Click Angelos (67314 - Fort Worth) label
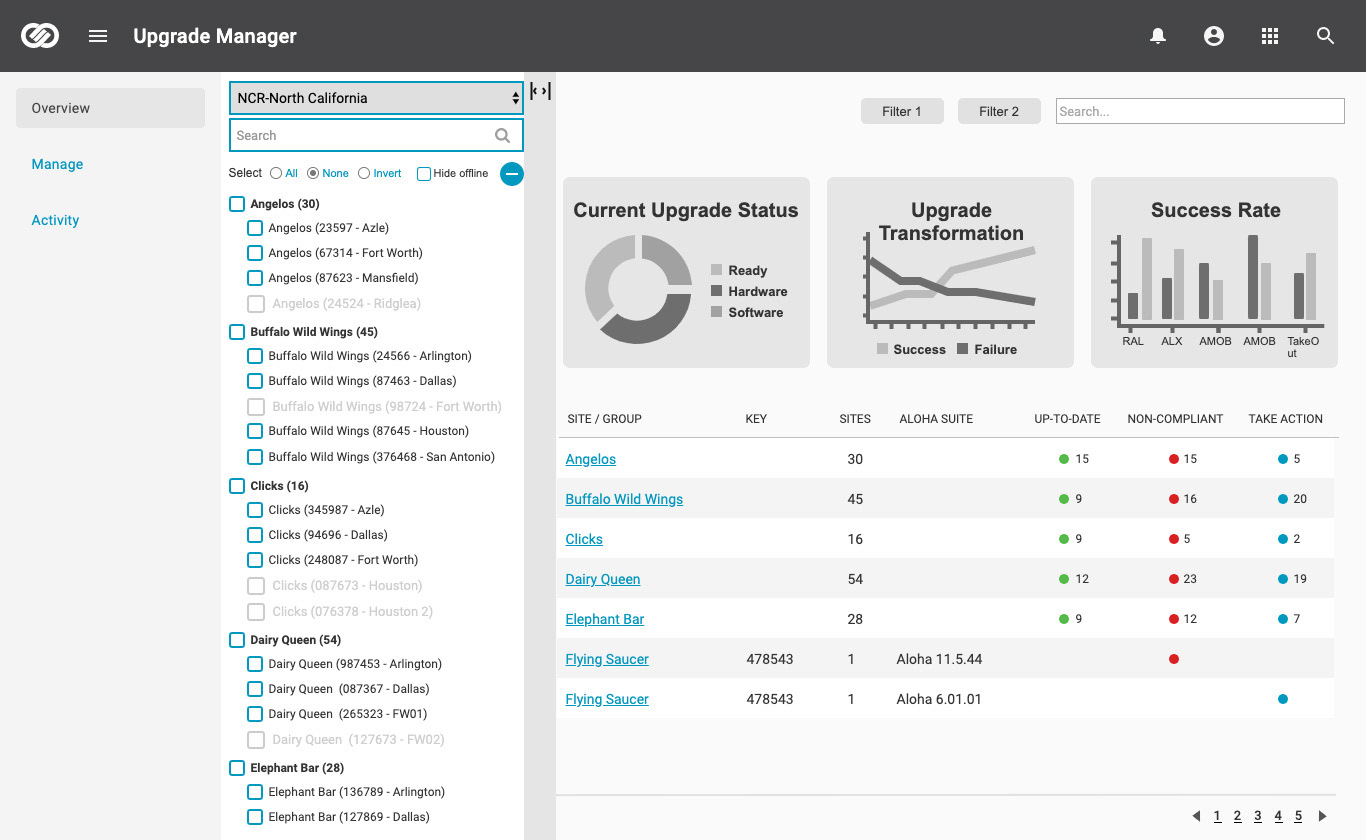The height and width of the screenshot is (840, 1366). 345,253
